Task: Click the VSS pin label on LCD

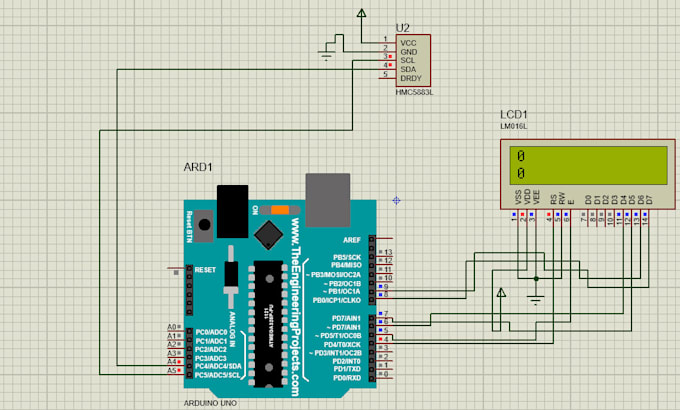Action: [x=518, y=197]
